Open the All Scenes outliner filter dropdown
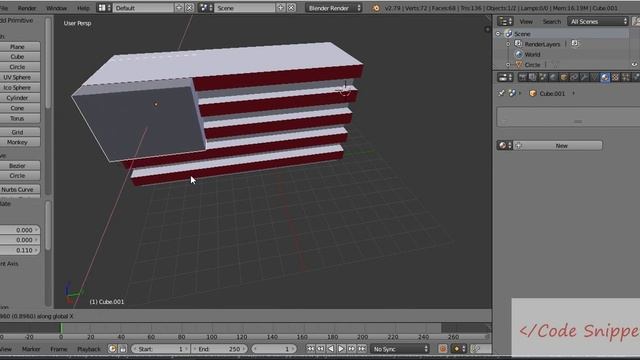This screenshot has height=360, width=640. 598,21
